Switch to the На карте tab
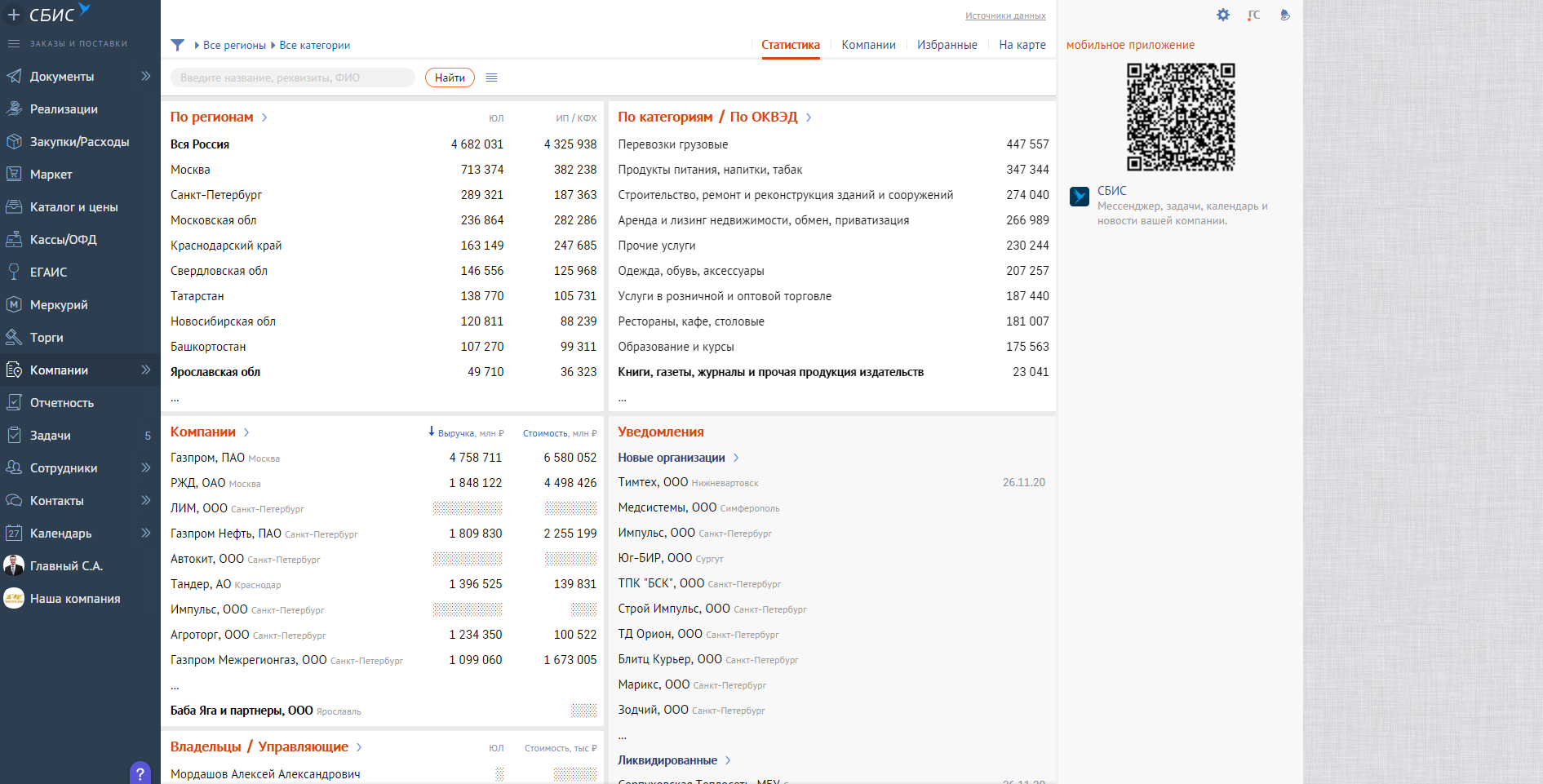The width and height of the screenshot is (1543, 784). [x=1022, y=45]
